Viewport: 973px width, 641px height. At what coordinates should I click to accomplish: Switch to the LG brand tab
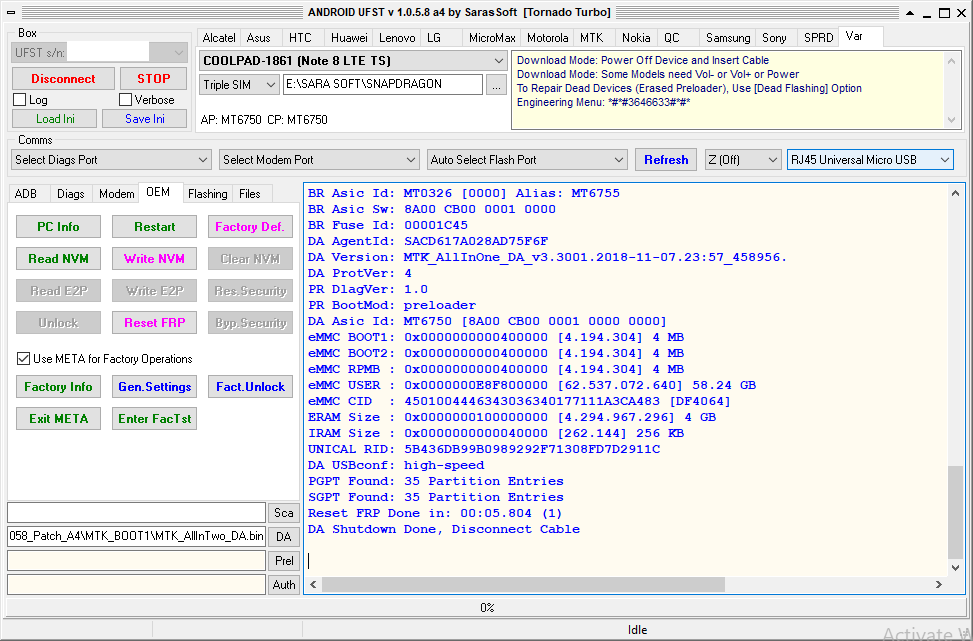coord(434,38)
